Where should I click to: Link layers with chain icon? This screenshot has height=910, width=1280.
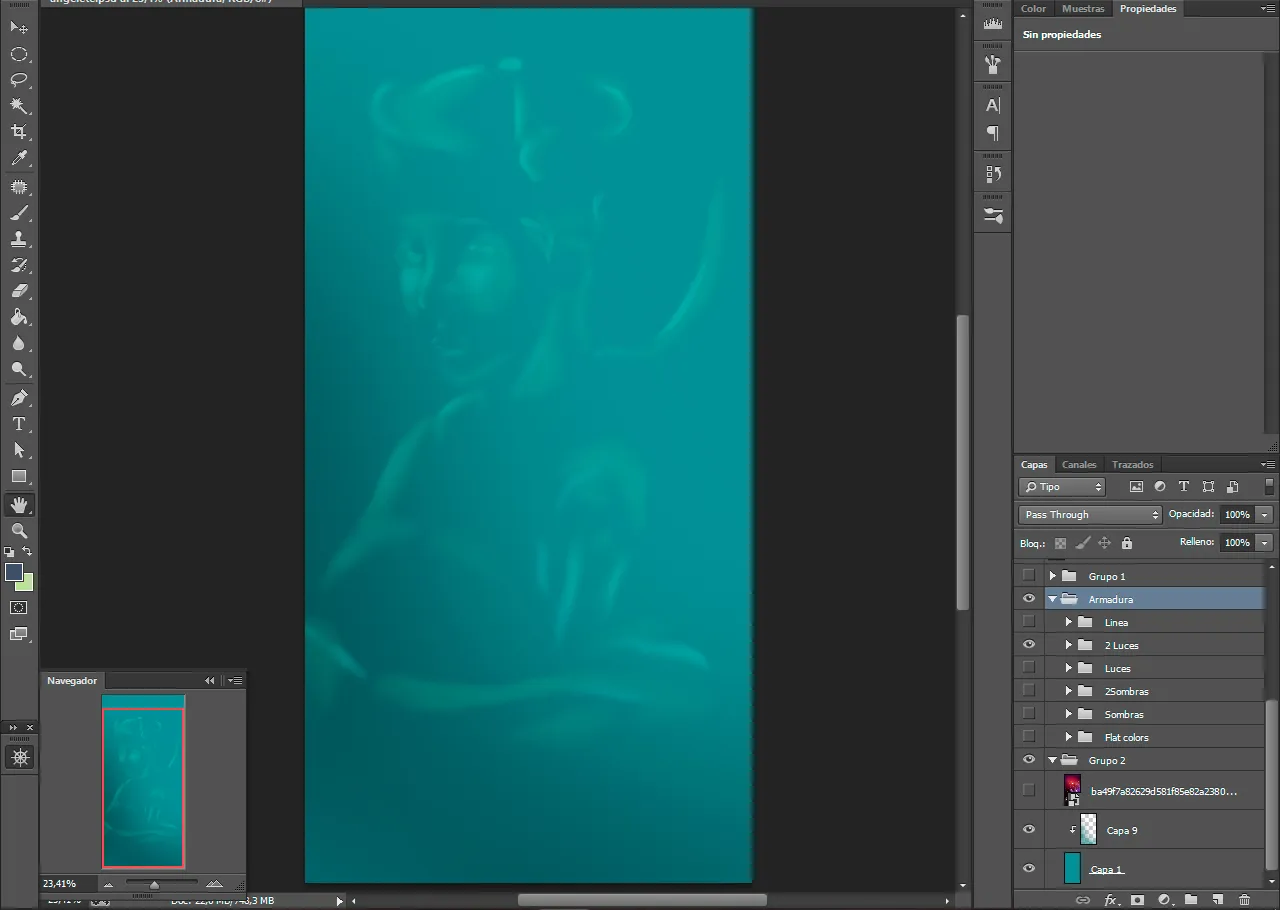[1082, 900]
